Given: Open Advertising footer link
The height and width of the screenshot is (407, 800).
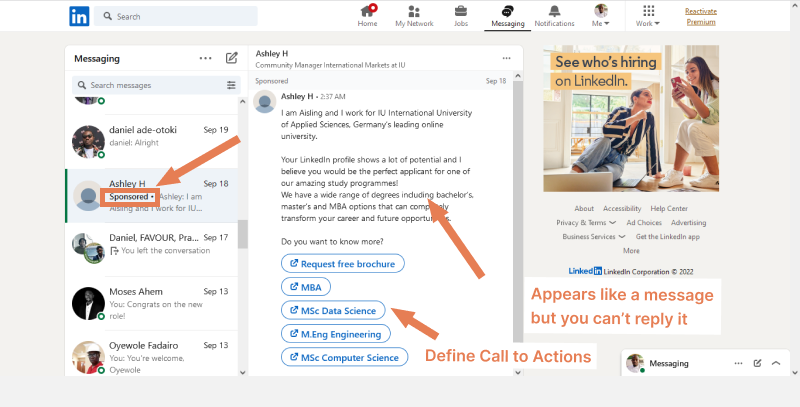Looking at the screenshot, I should (x=688, y=222).
